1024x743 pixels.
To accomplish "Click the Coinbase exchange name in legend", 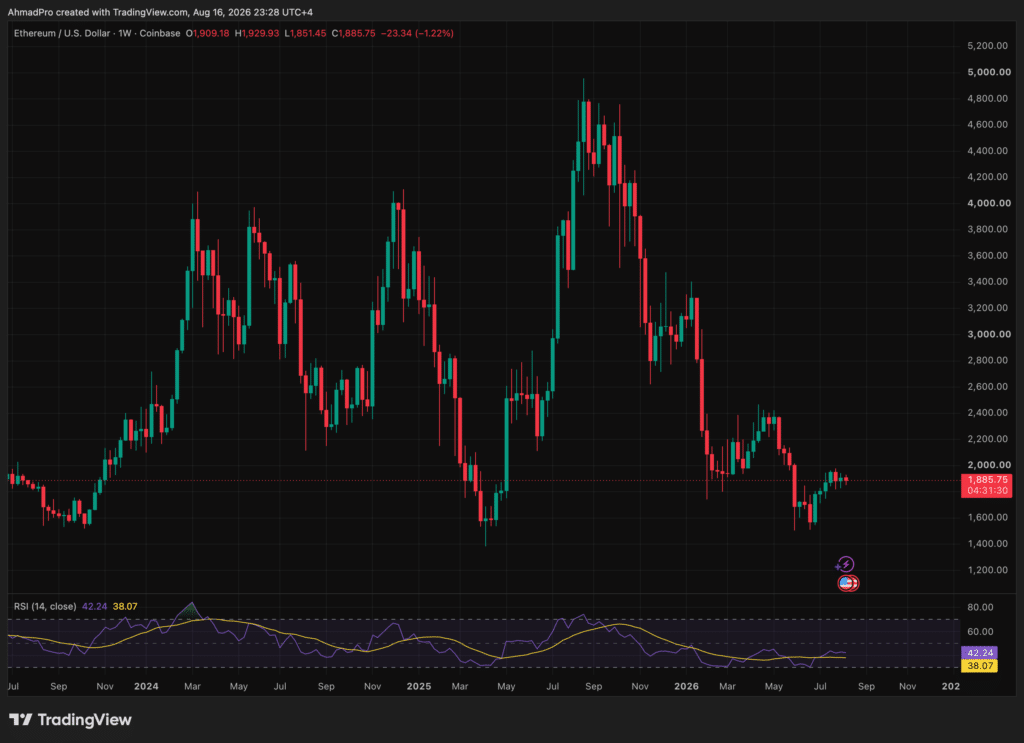I will (160, 33).
